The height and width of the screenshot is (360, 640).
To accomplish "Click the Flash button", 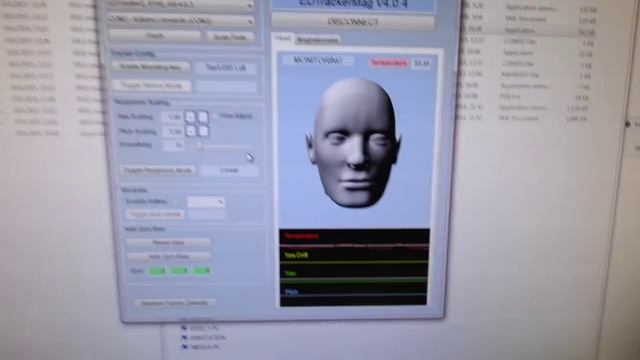I will pyautogui.click(x=155, y=36).
